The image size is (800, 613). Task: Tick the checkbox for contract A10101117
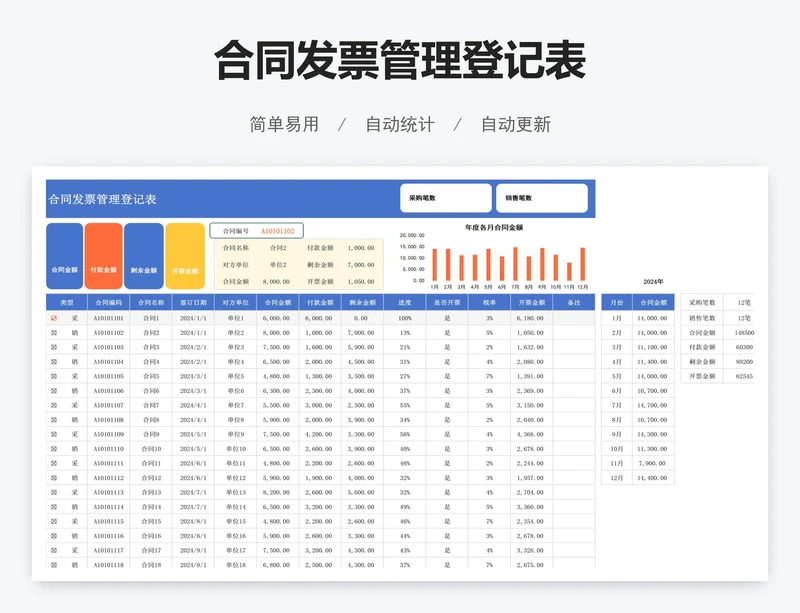click(54, 551)
